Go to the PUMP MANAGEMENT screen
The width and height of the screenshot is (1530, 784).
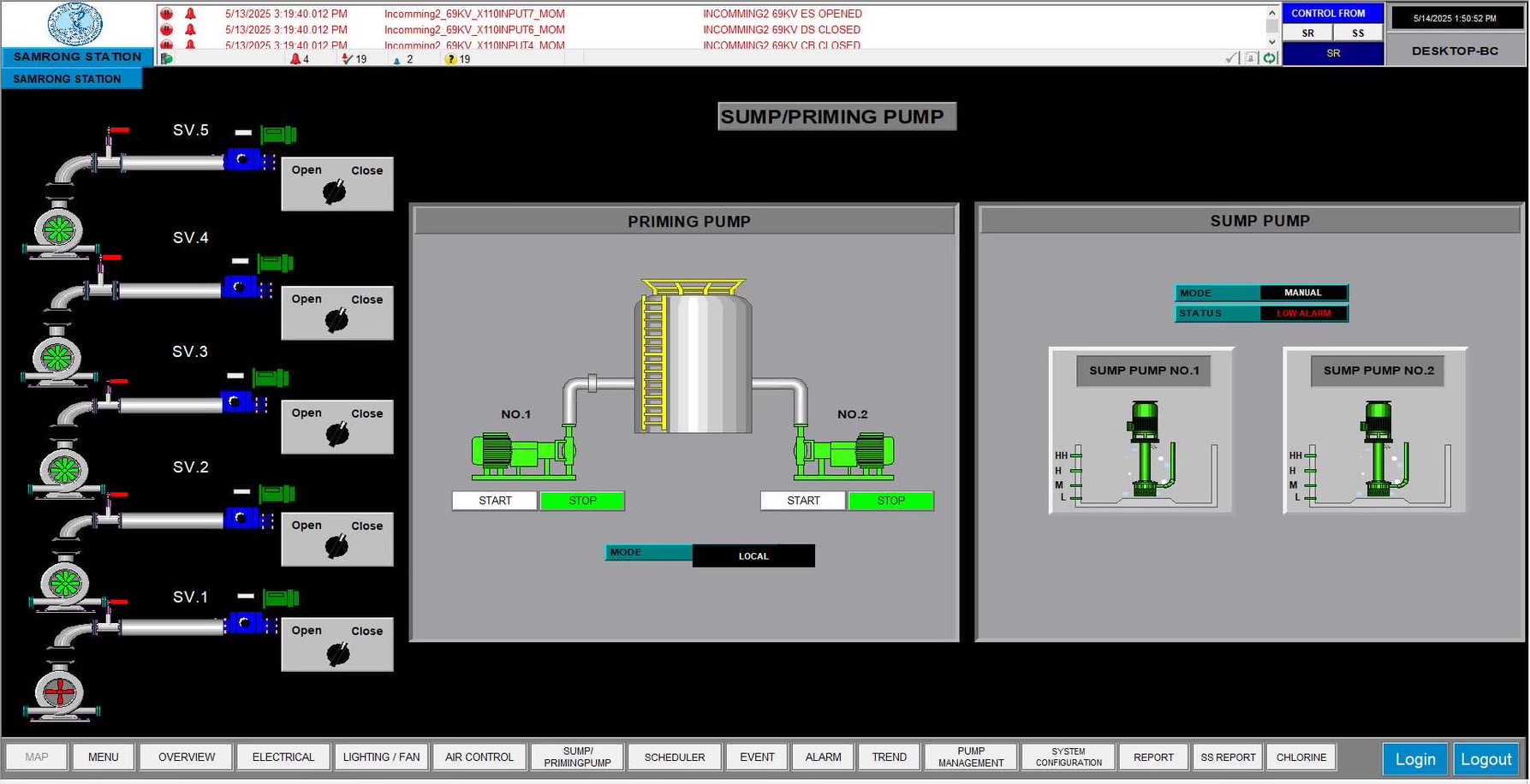pyautogui.click(x=970, y=757)
